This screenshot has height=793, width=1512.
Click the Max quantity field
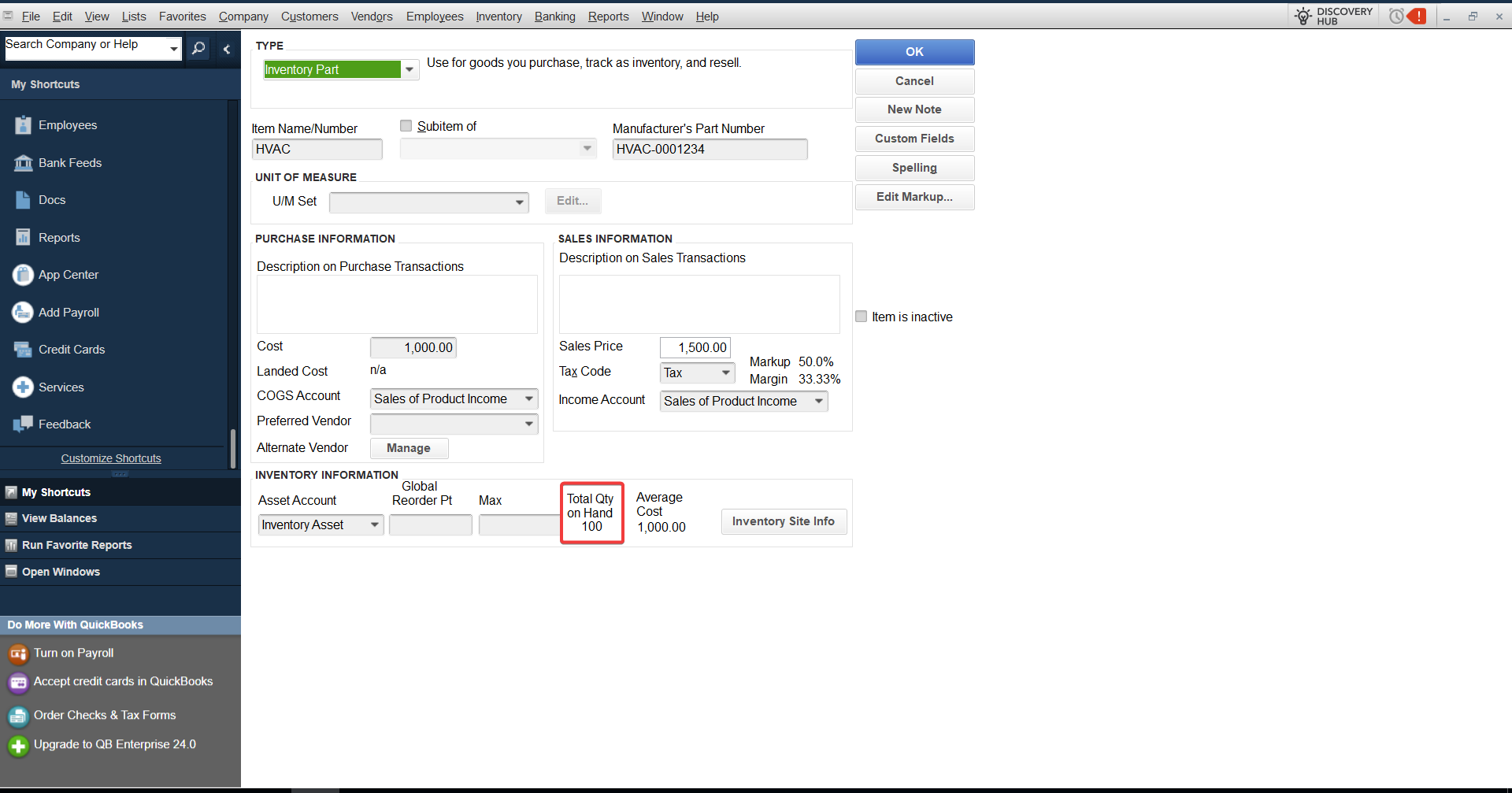click(x=519, y=525)
